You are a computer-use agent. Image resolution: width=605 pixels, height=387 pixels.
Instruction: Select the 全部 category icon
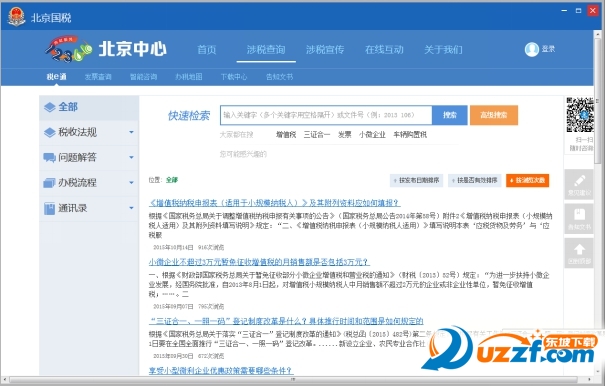tap(49, 107)
